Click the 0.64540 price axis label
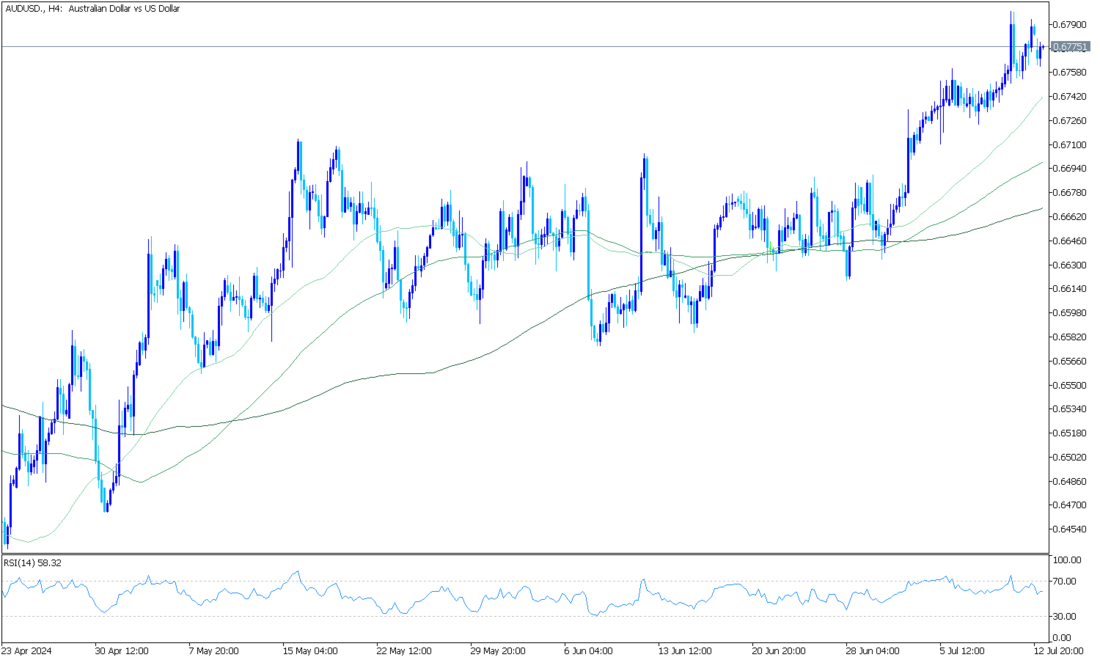The image size is (1100, 660). [x=1070, y=529]
